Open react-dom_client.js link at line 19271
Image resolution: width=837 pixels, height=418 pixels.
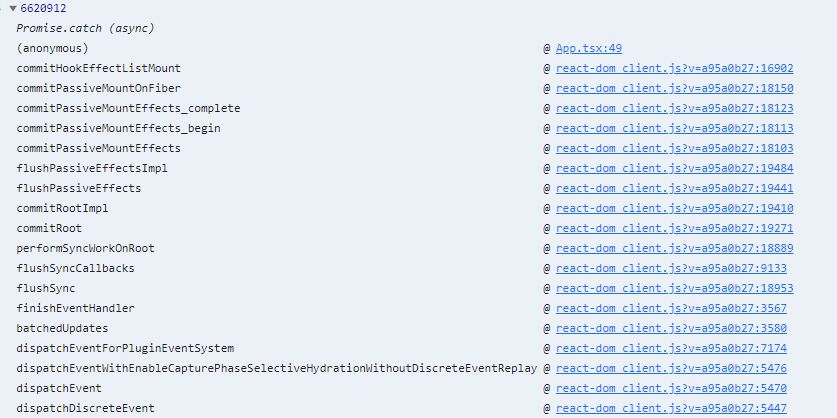point(674,228)
